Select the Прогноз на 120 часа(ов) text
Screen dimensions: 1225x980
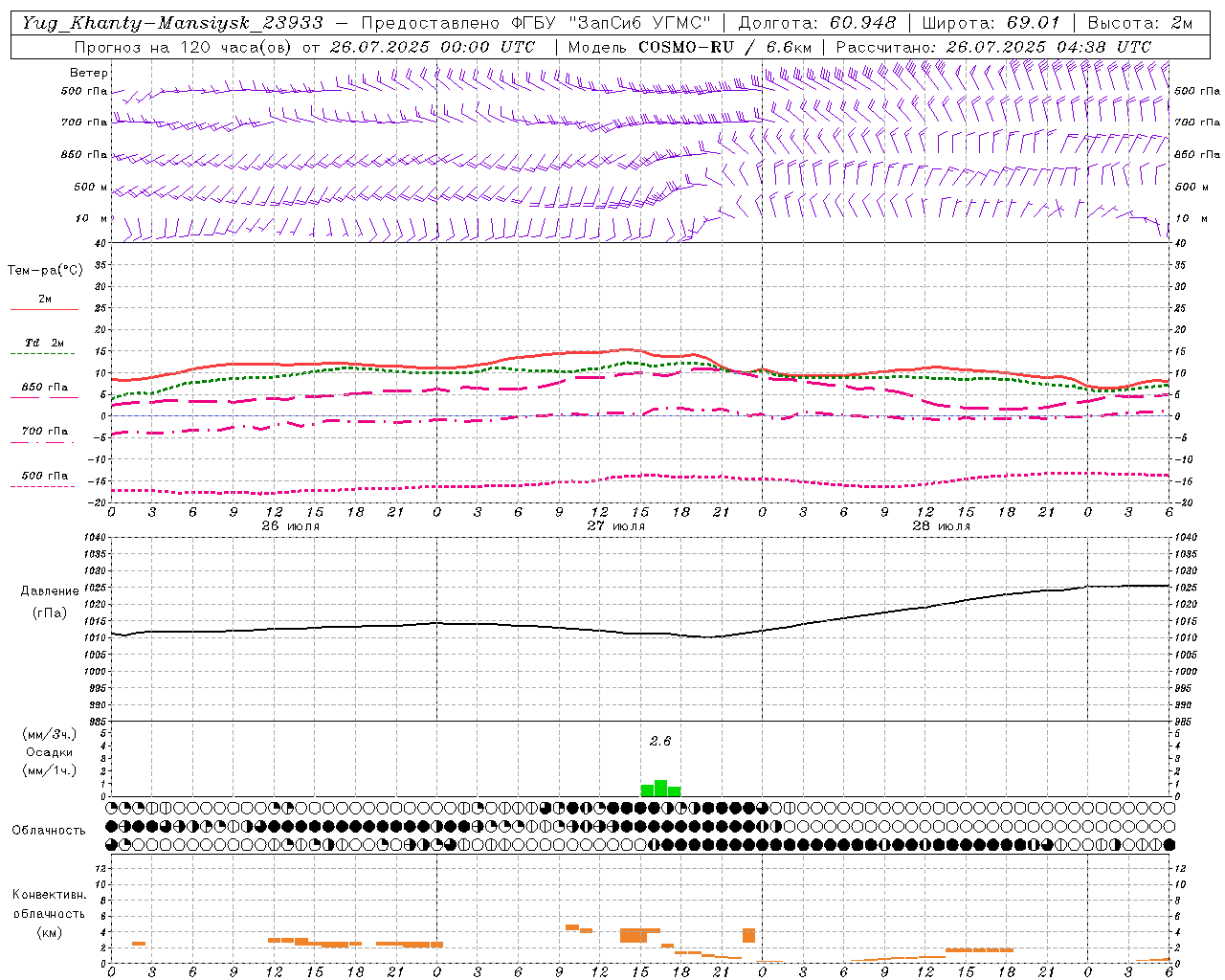click(x=184, y=47)
